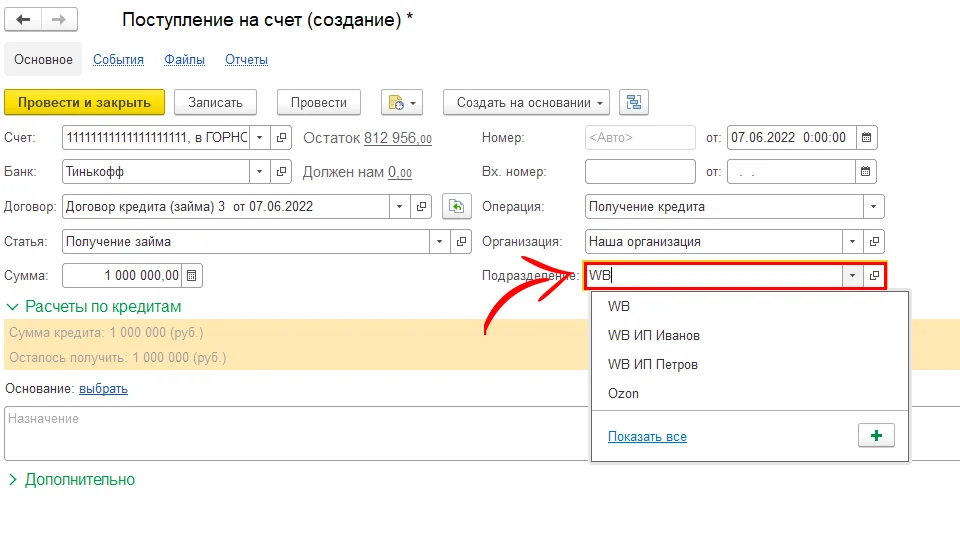Click green plus button to add subdivision

pos(876,436)
